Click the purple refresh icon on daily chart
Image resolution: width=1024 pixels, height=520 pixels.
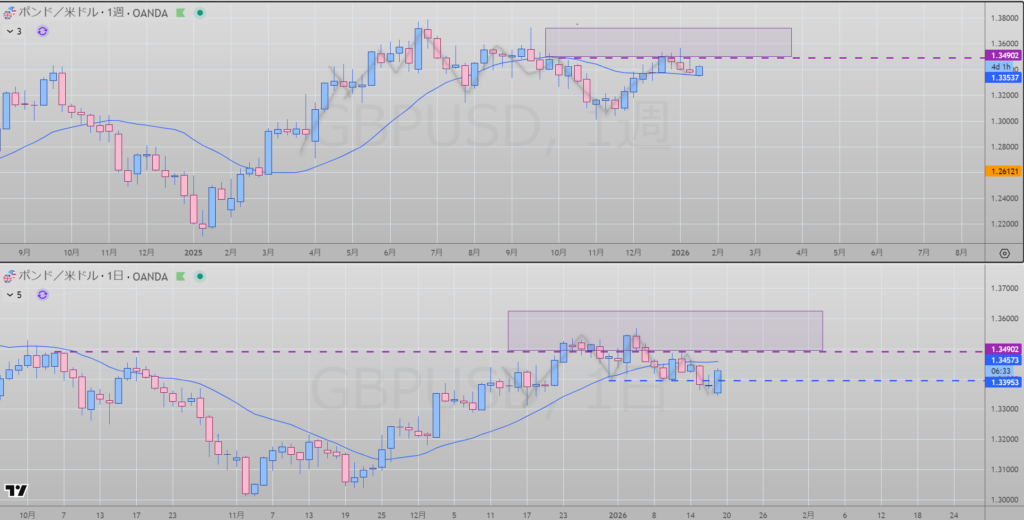point(43,294)
